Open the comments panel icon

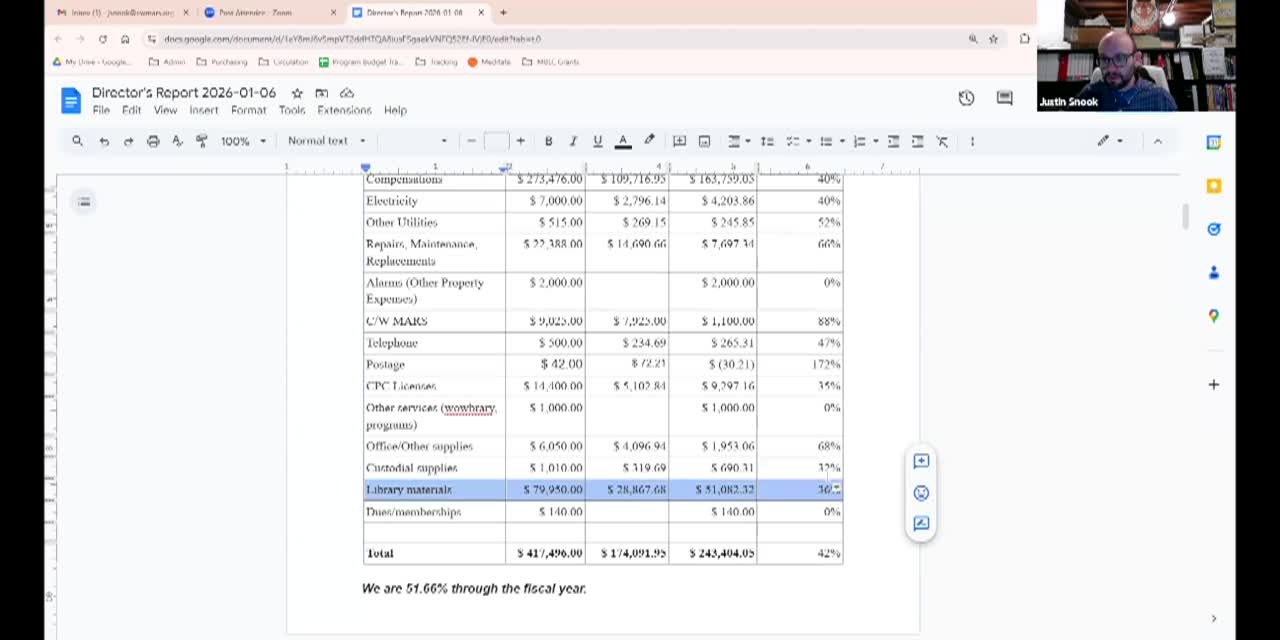tap(1004, 98)
